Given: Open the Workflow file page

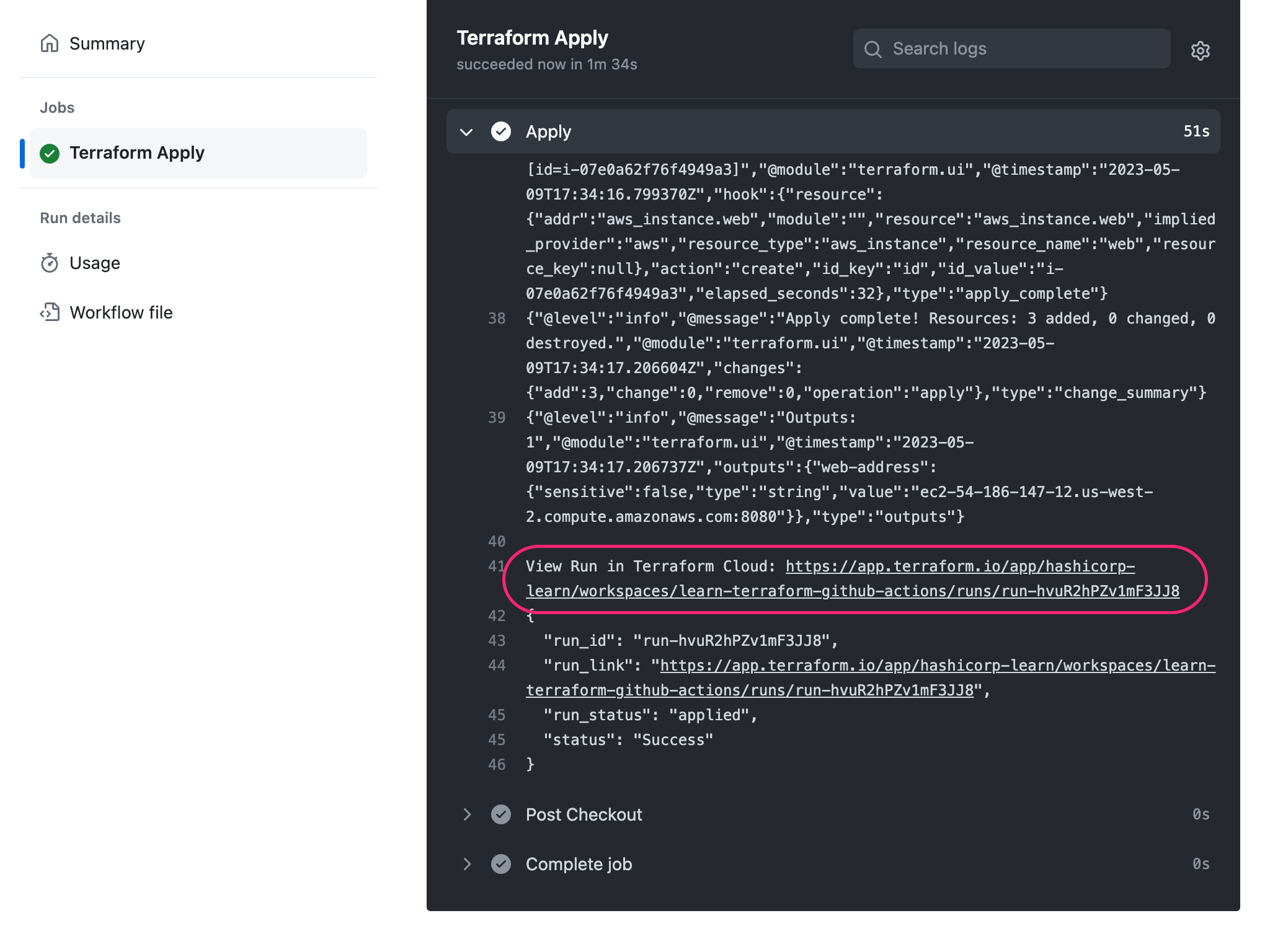Looking at the screenshot, I should (121, 312).
